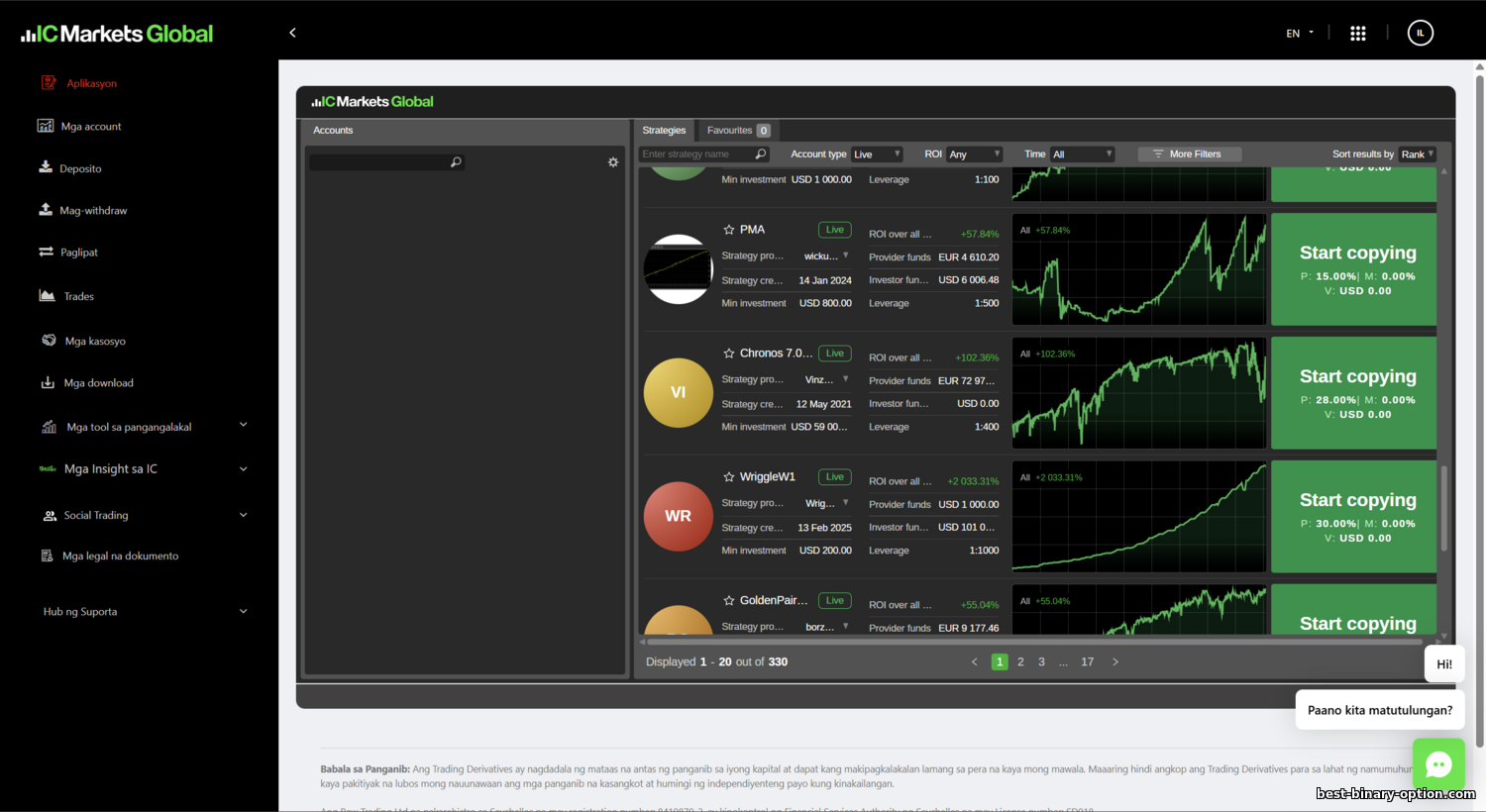This screenshot has width=1486, height=812.
Task: Go to page 2 of strategies
Action: pos(1020,662)
